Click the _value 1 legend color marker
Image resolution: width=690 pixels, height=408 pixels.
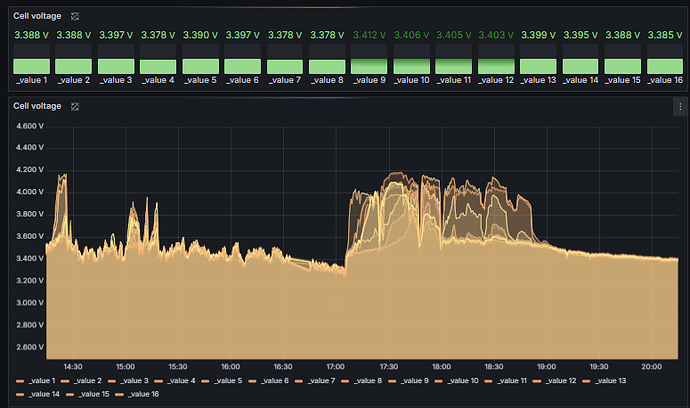click(x=21, y=381)
